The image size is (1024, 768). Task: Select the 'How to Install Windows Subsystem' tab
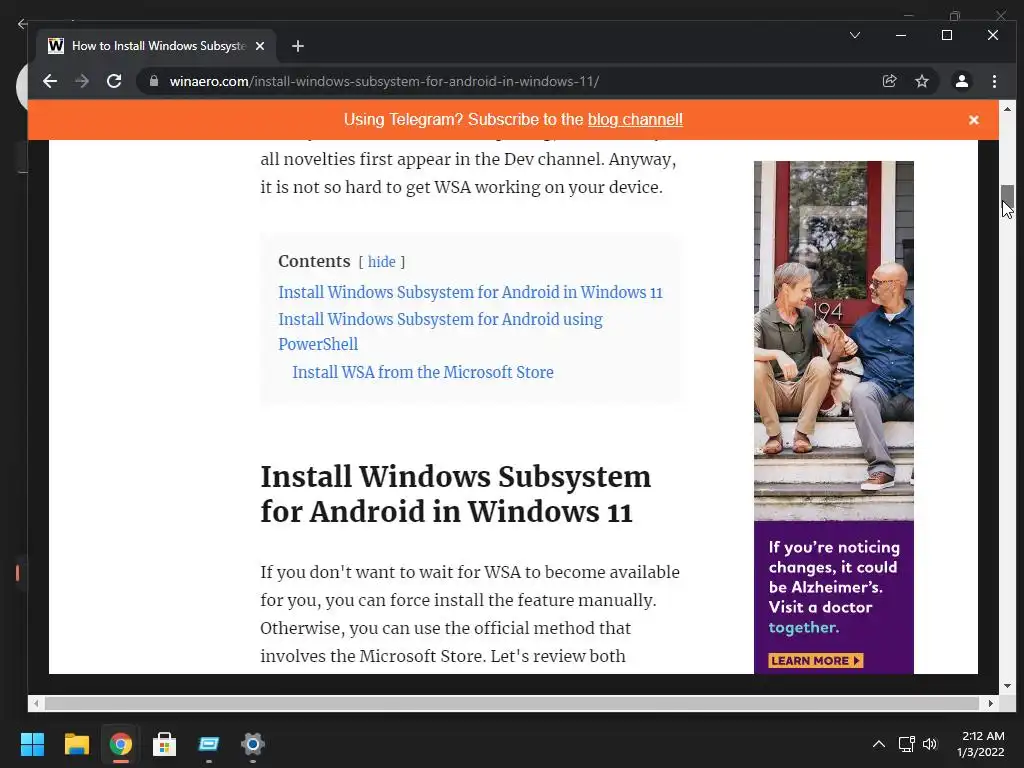pos(157,46)
